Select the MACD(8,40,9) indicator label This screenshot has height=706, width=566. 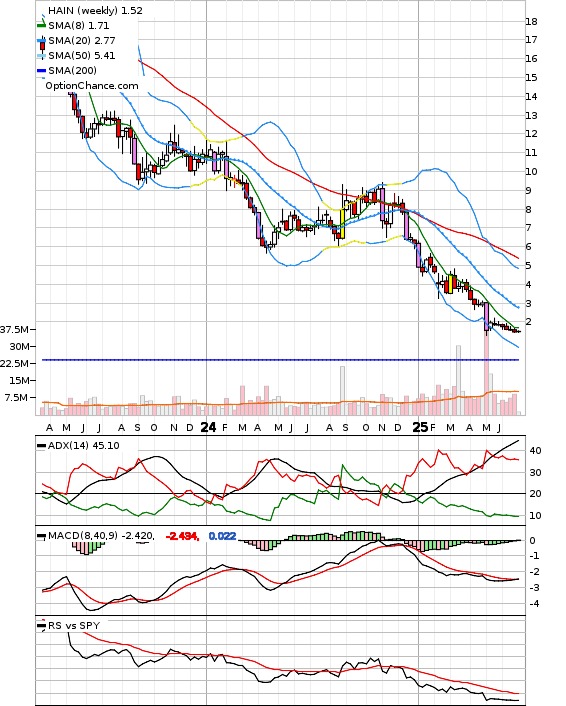click(x=83, y=535)
